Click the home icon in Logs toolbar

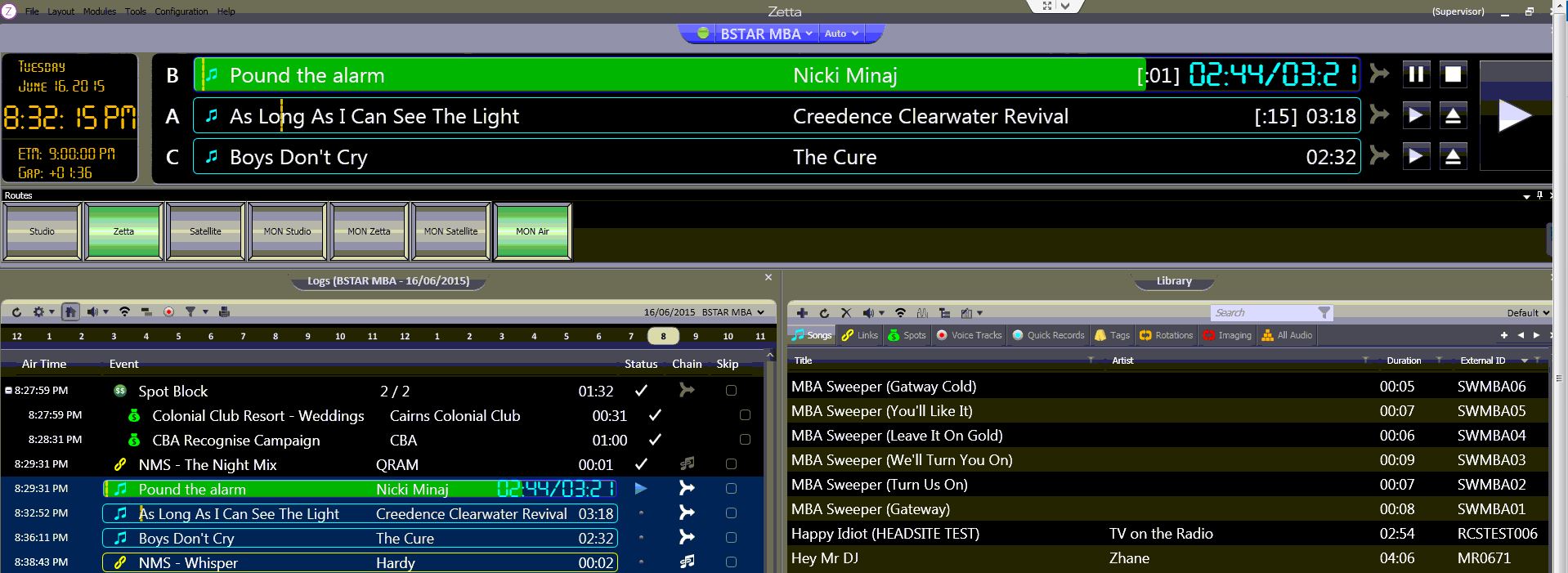(70, 312)
